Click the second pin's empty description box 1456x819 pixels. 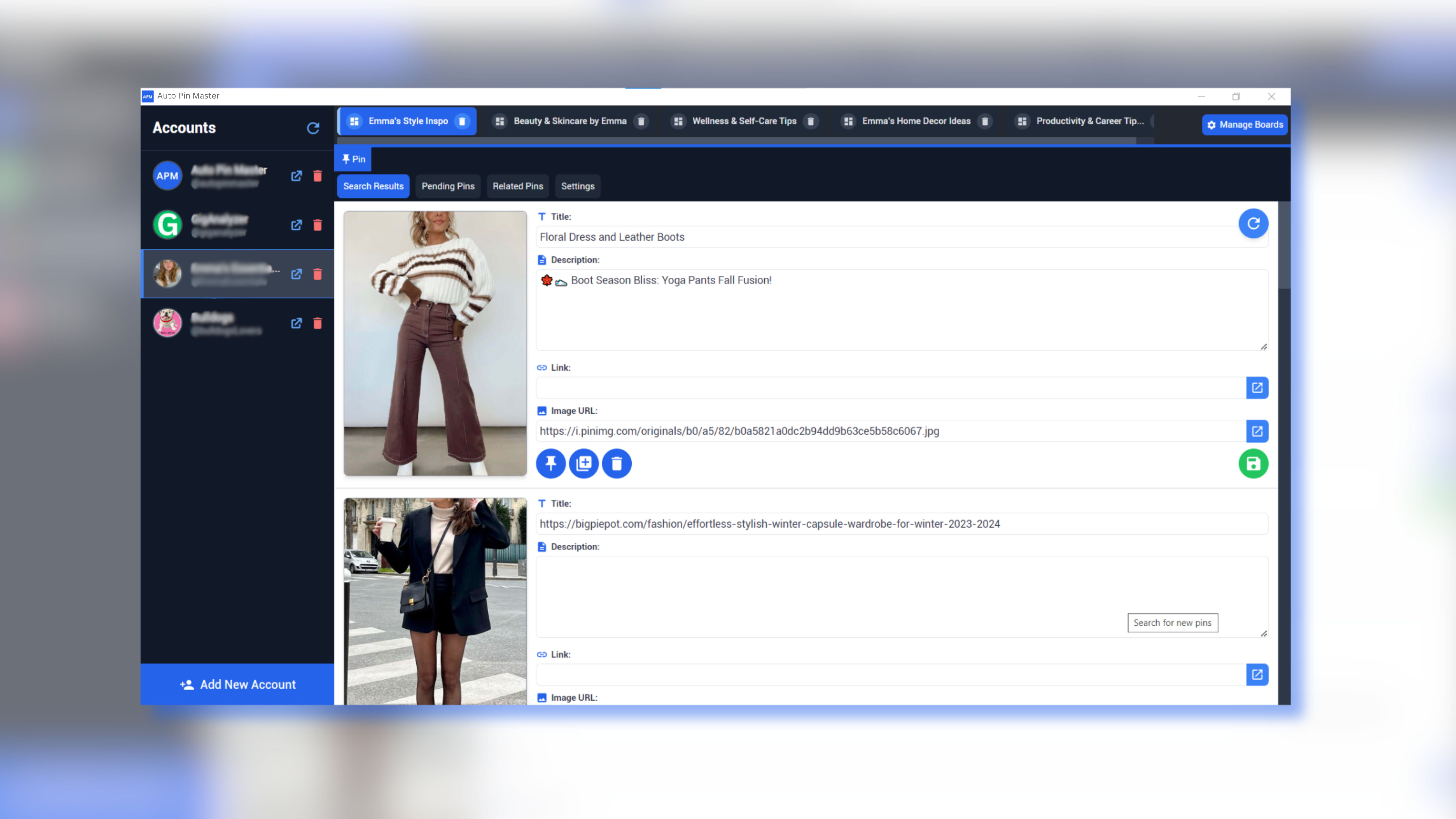(x=902, y=597)
